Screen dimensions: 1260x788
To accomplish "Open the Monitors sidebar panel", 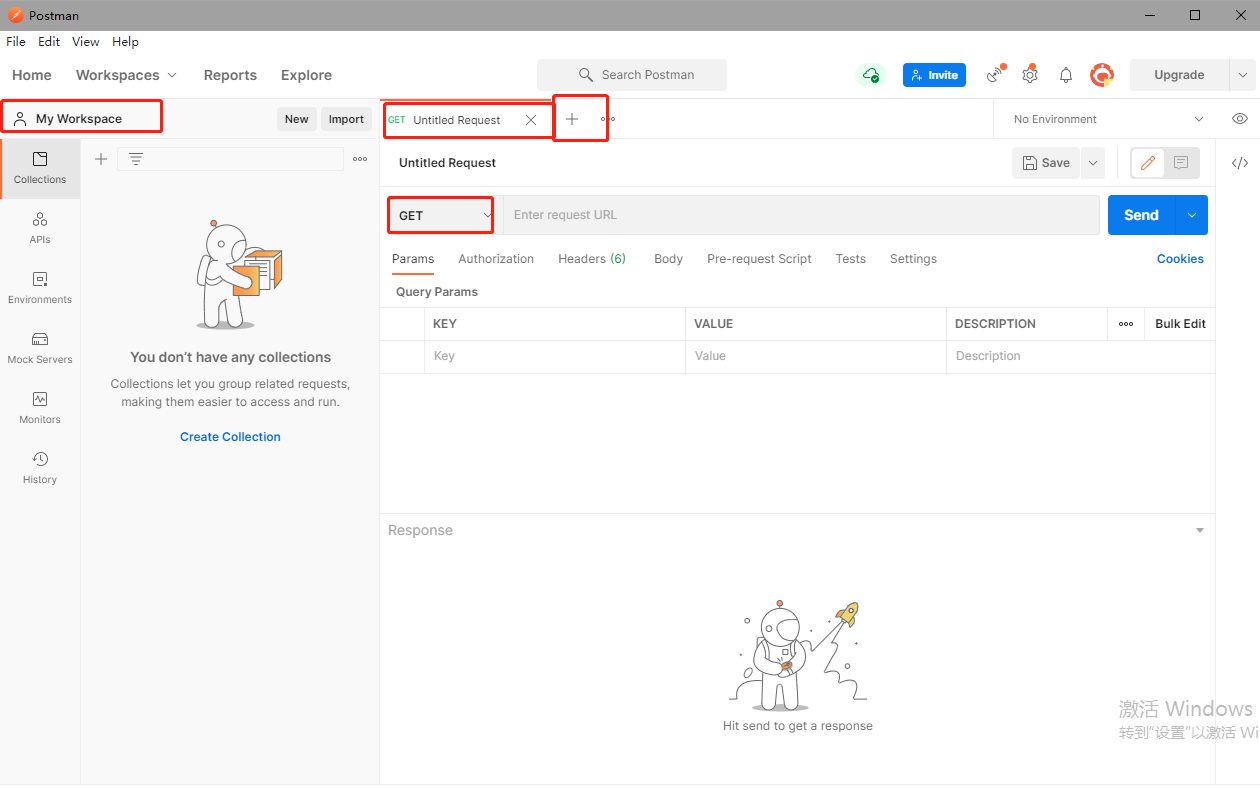I will [40, 408].
